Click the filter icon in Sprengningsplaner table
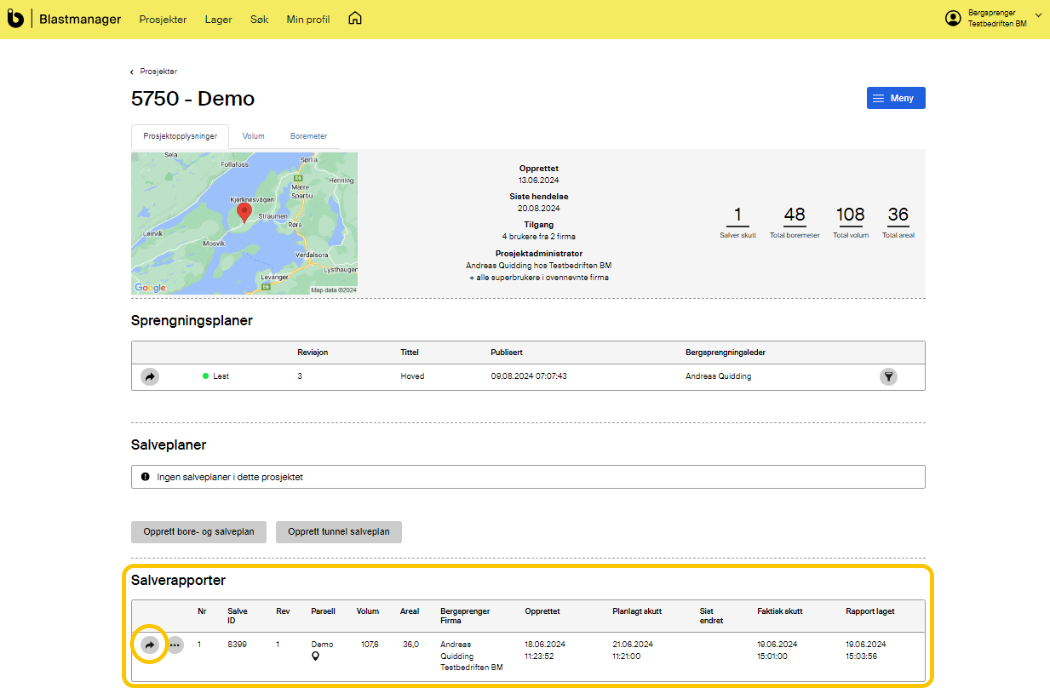 [x=888, y=377]
